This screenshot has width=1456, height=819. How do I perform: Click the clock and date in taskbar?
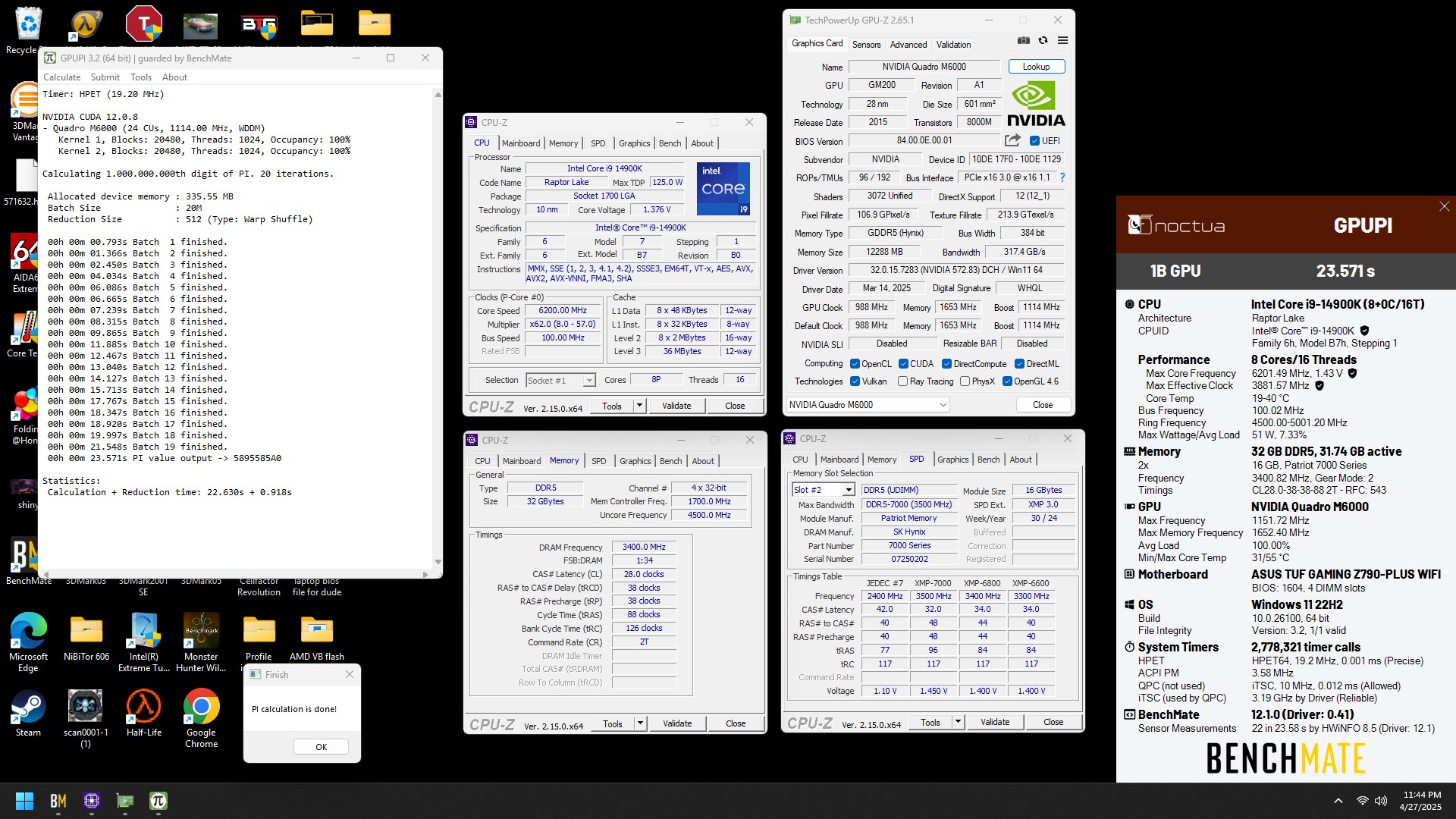point(1421,801)
